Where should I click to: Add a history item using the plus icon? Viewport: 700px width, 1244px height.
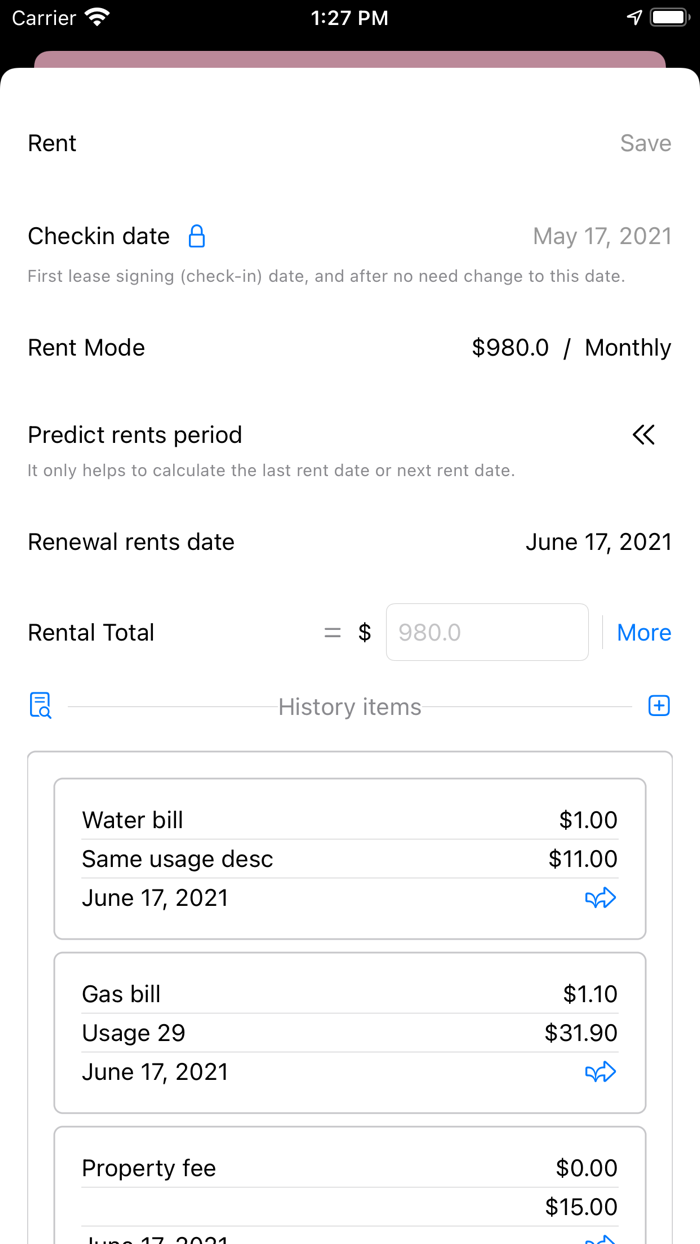point(659,706)
